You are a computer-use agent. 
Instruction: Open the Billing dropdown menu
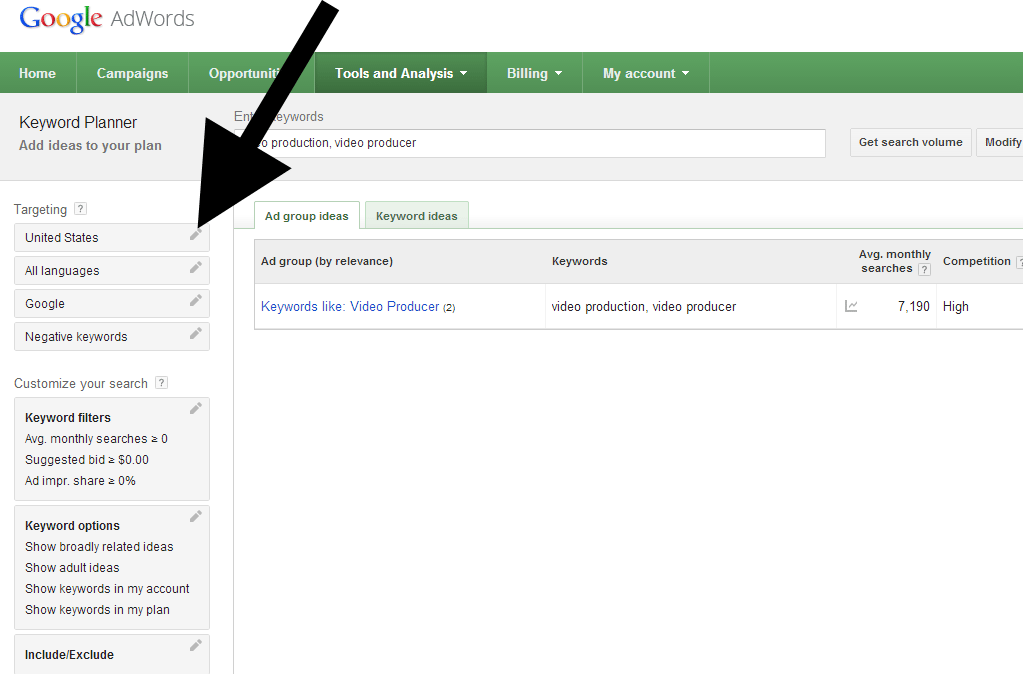[534, 73]
